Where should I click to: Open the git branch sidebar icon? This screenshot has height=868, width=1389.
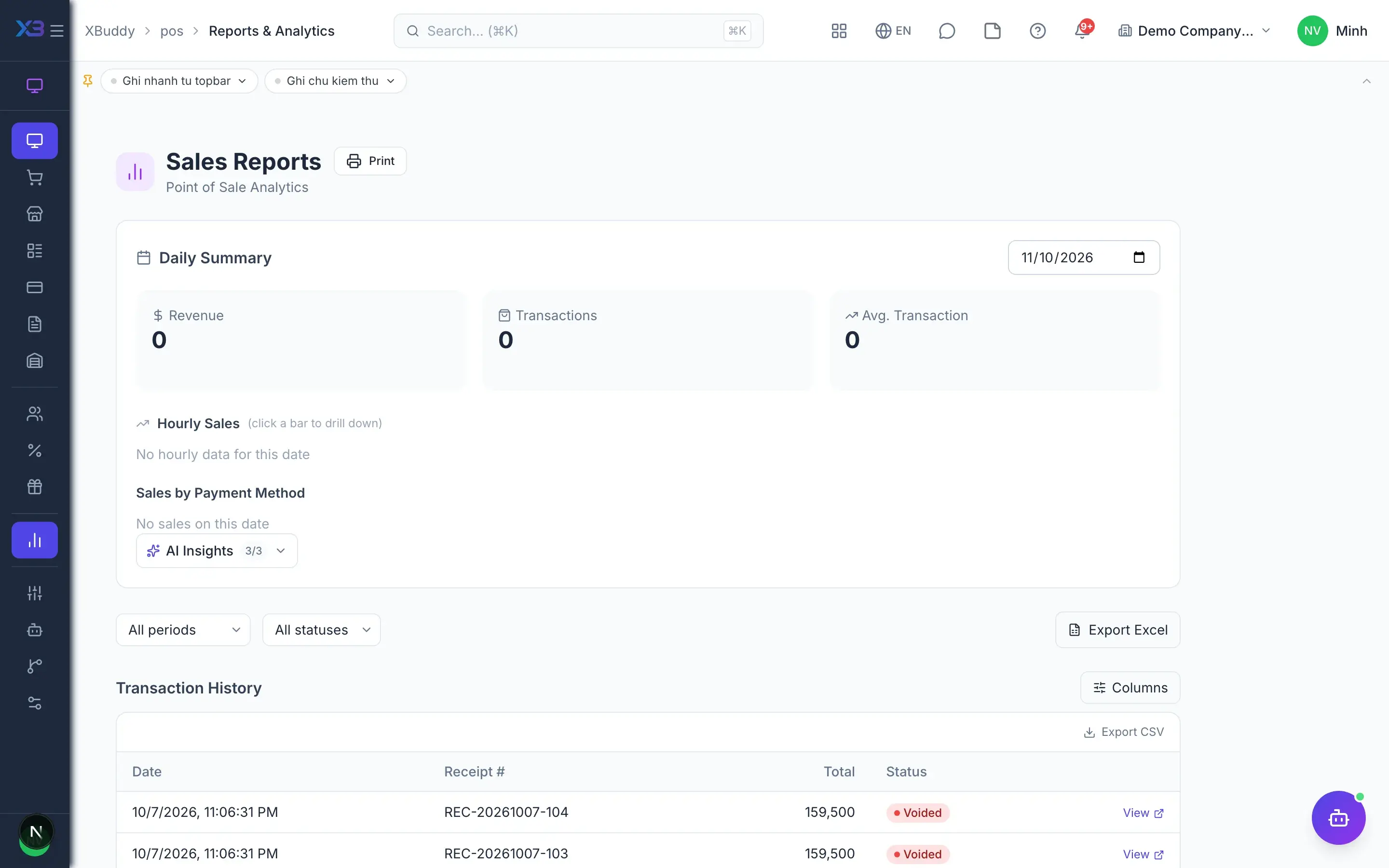click(34, 666)
